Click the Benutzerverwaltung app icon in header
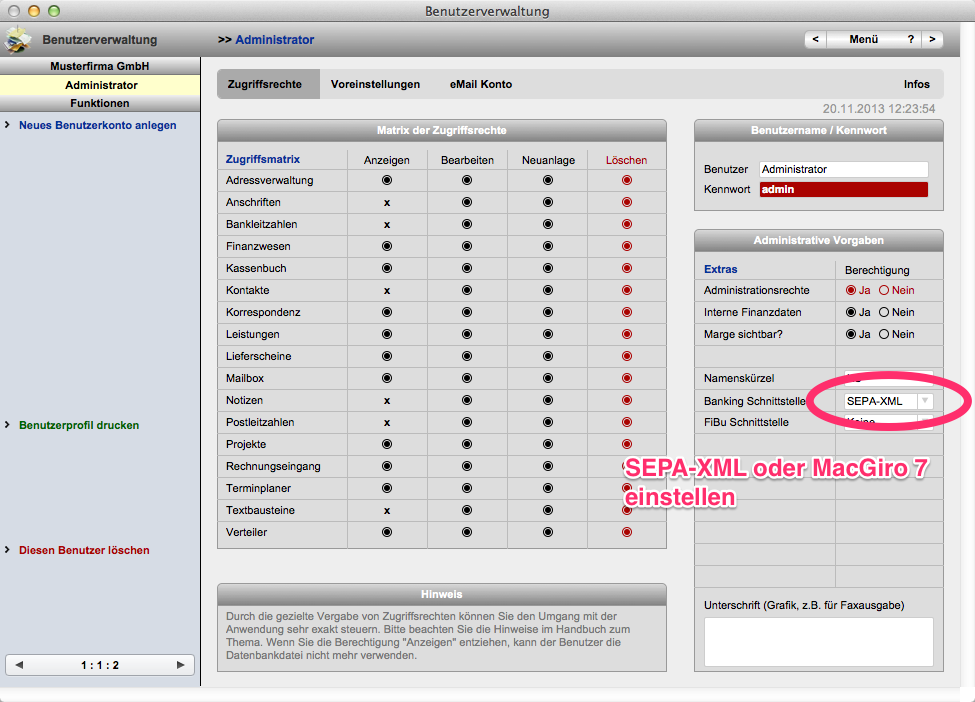975x702 pixels. [18, 40]
